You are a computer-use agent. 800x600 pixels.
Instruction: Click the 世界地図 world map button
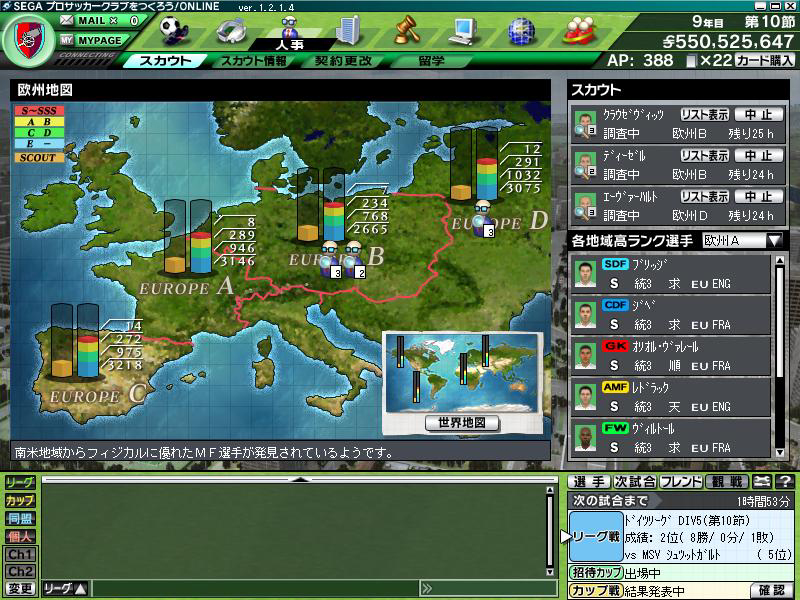462,422
